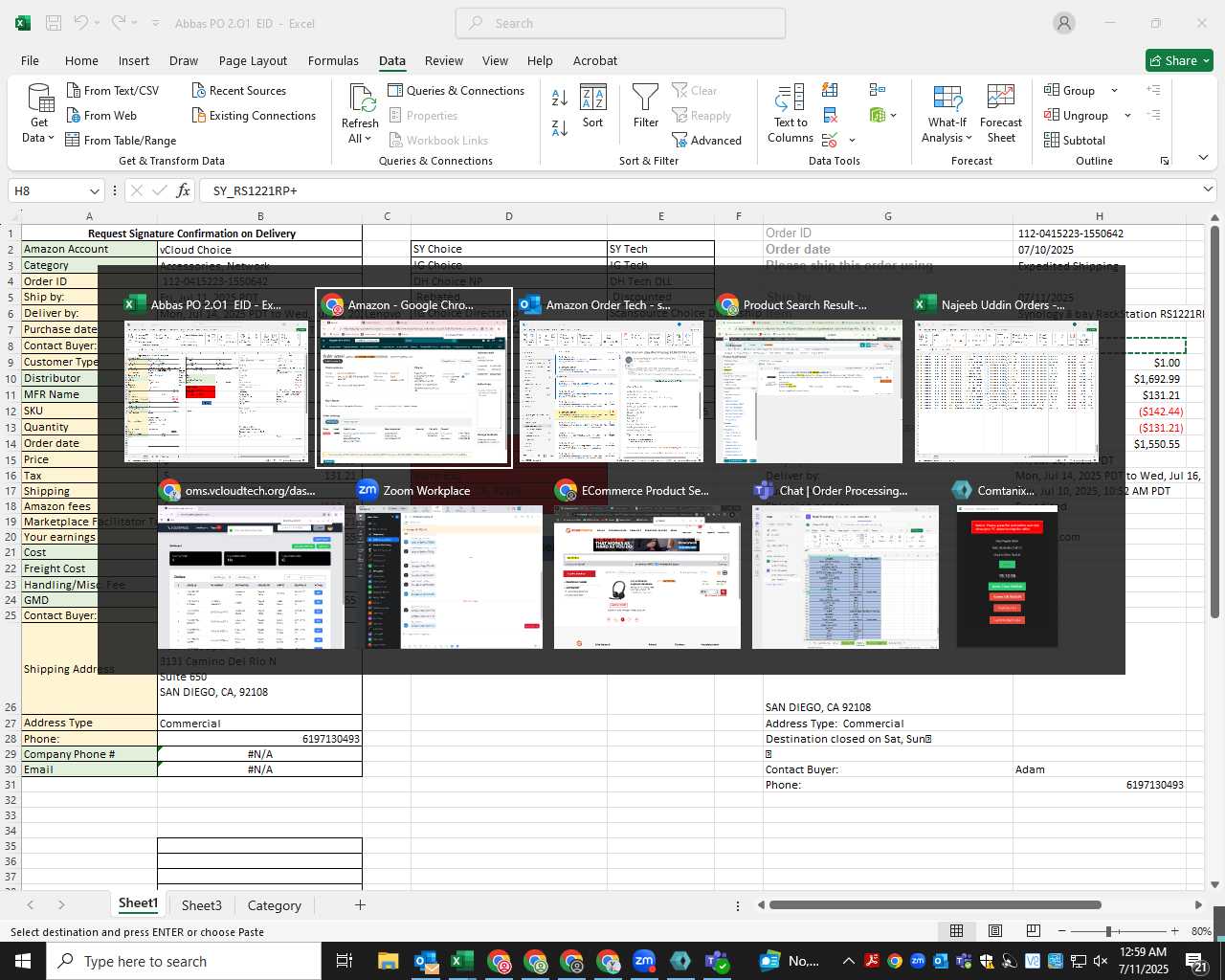Click the Hide Detail outline icon

[x=1153, y=116]
